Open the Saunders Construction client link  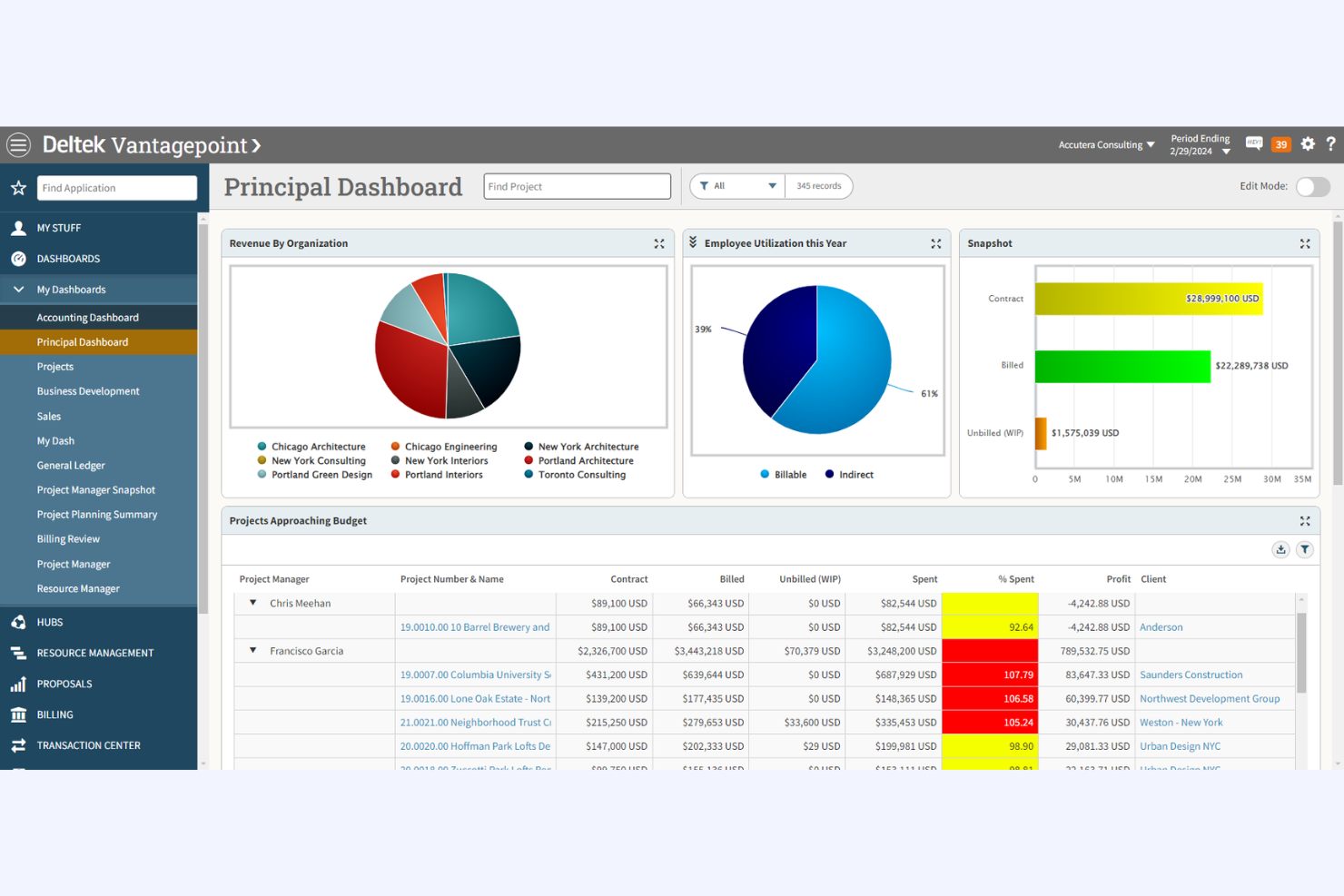coord(1191,674)
